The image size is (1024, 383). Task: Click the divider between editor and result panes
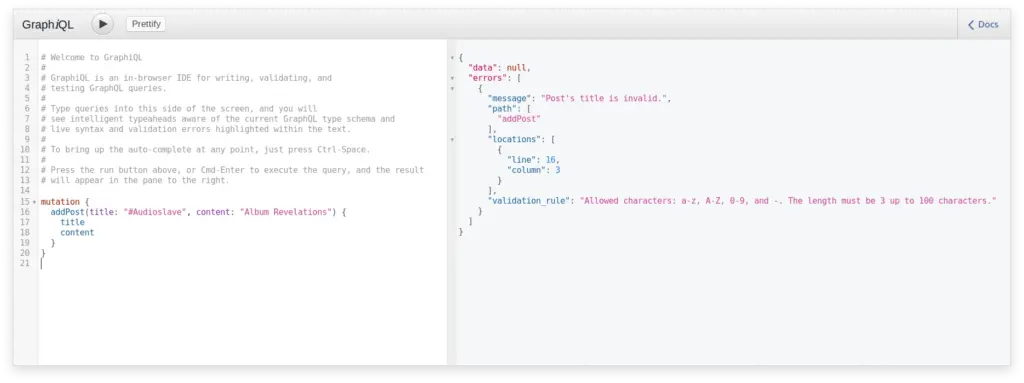(x=451, y=202)
